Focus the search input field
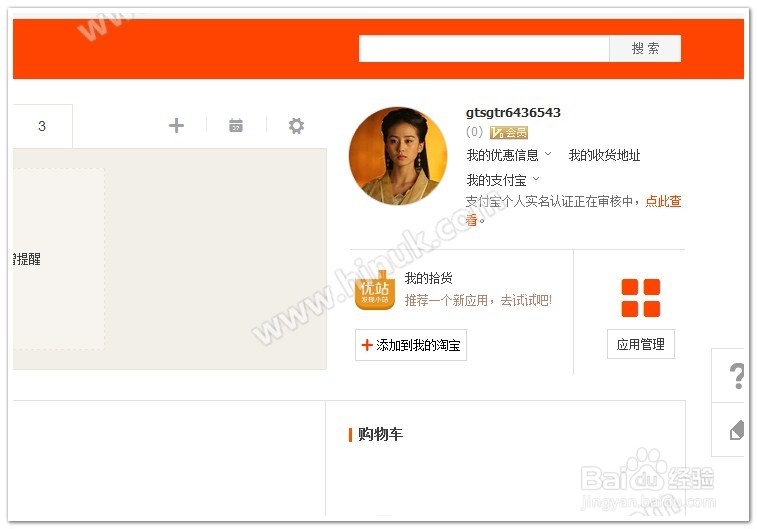 click(x=484, y=48)
